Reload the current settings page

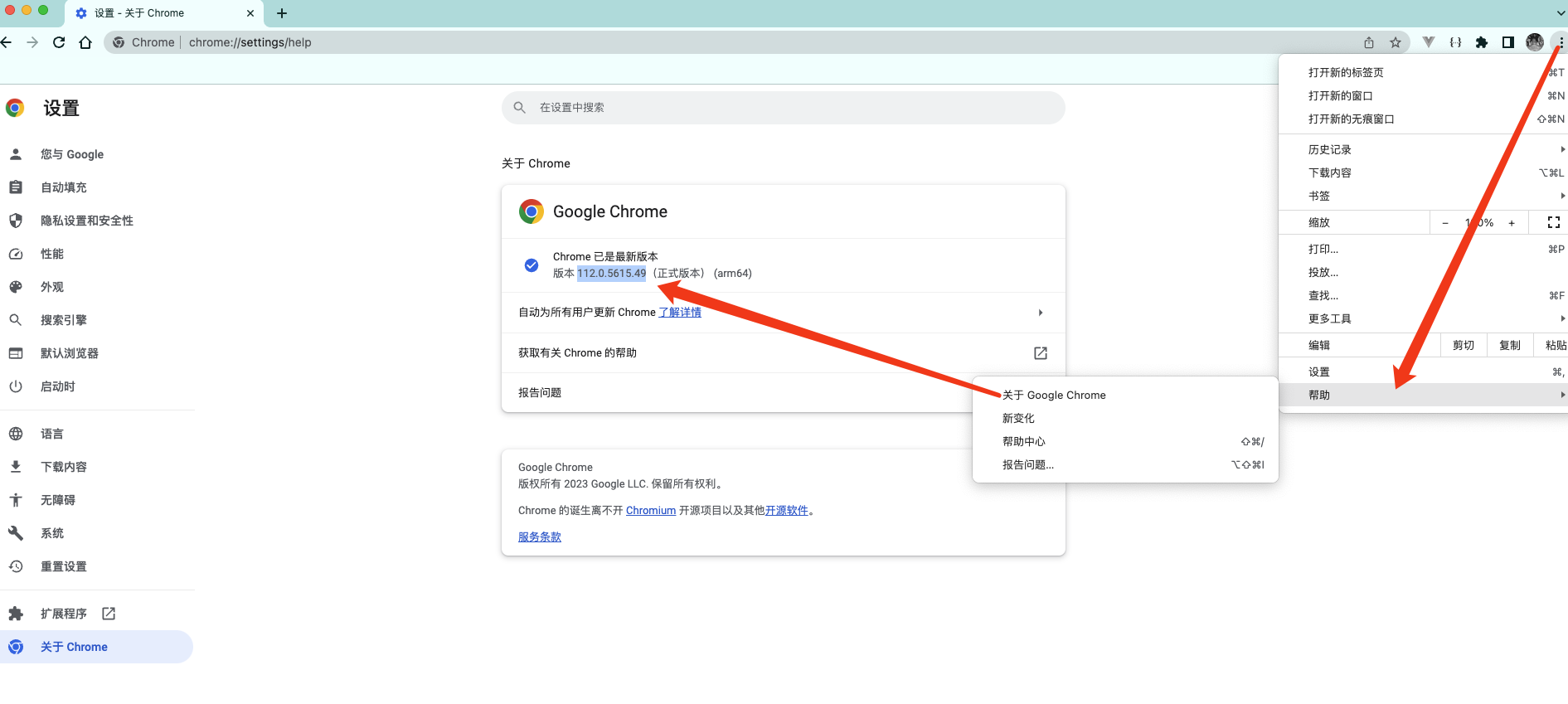tap(59, 42)
